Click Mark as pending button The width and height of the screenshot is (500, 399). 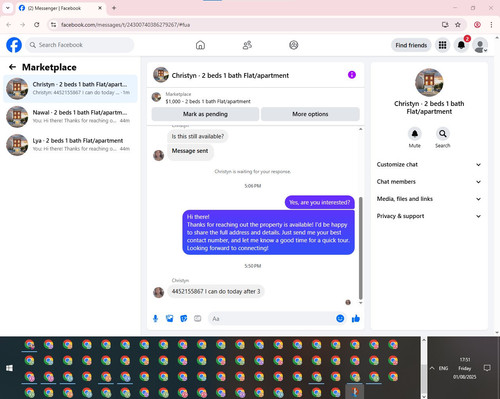point(205,114)
